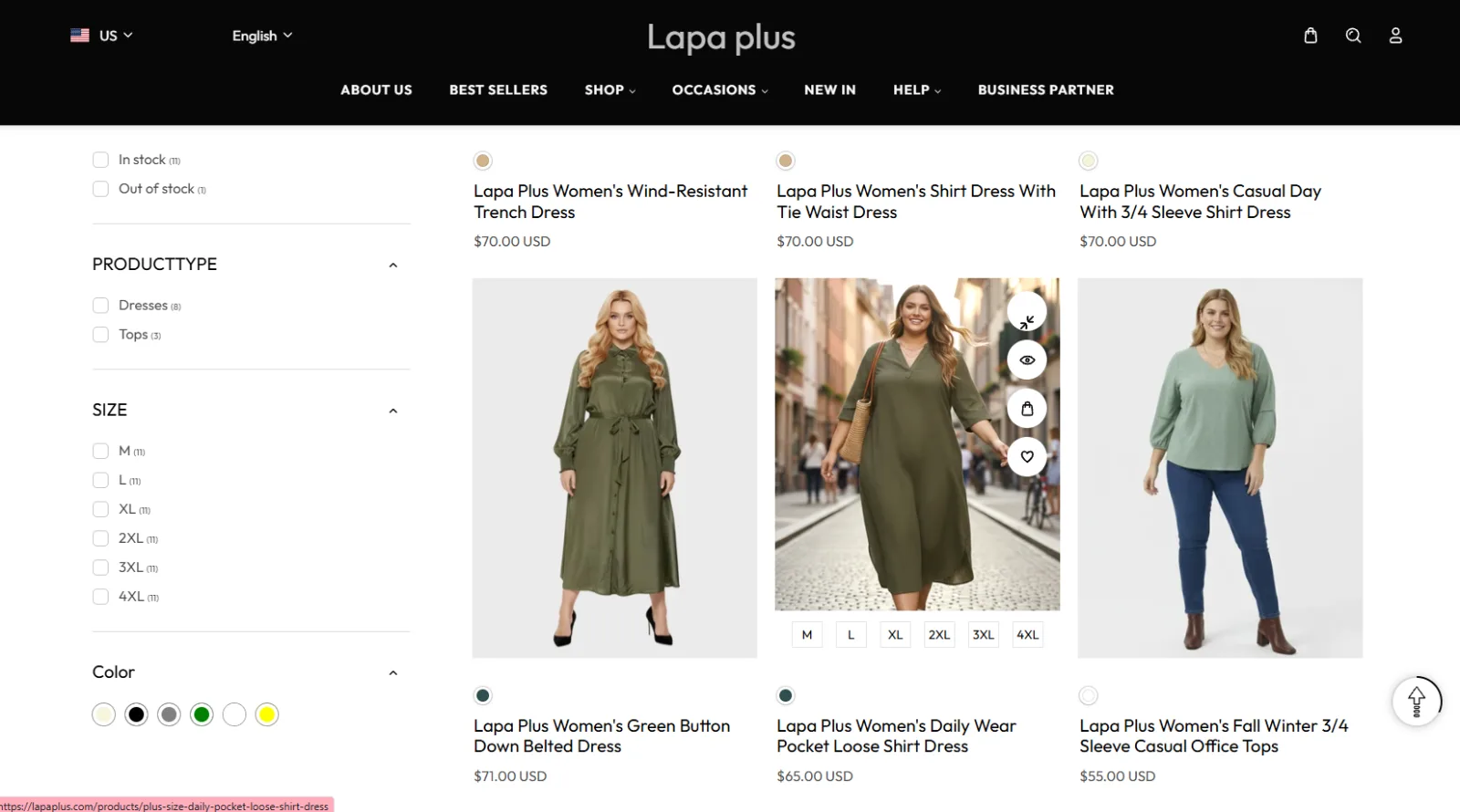Screen dimensions: 1460x812
Task: Select dark green swatch on Daily Wear Dress
Action: [x=786, y=696]
